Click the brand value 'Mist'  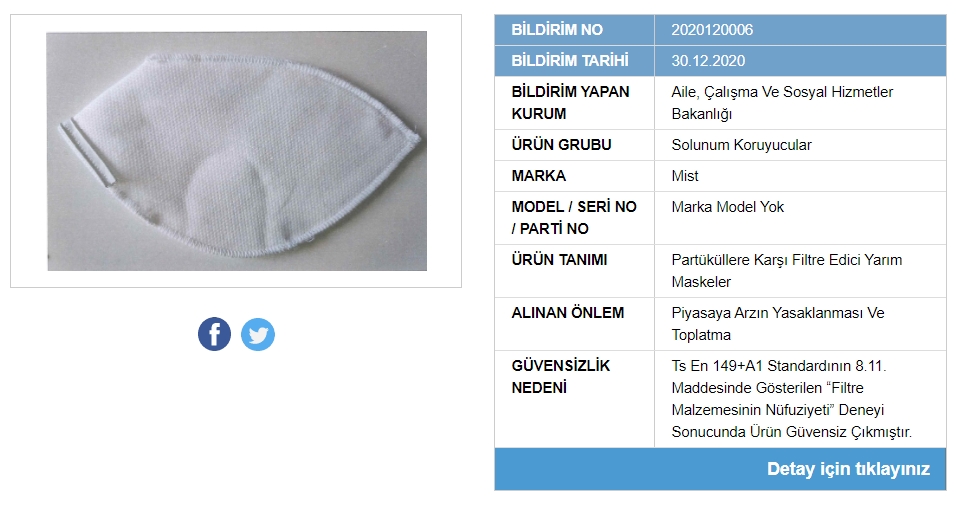click(x=685, y=176)
